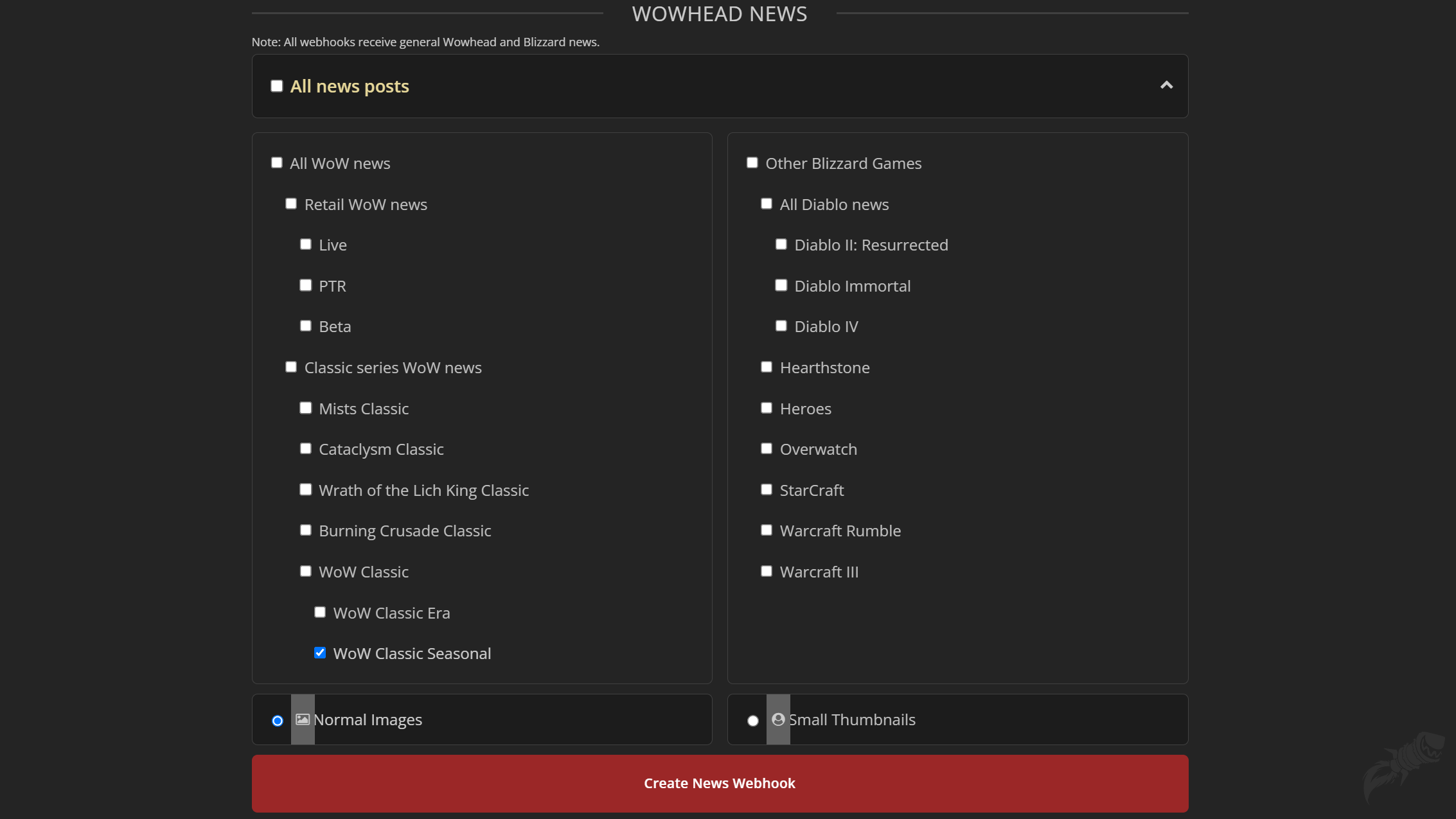Click the thumbnail icon beside Small Thumbnails
Viewport: 1456px width, 819px height.
click(779, 719)
